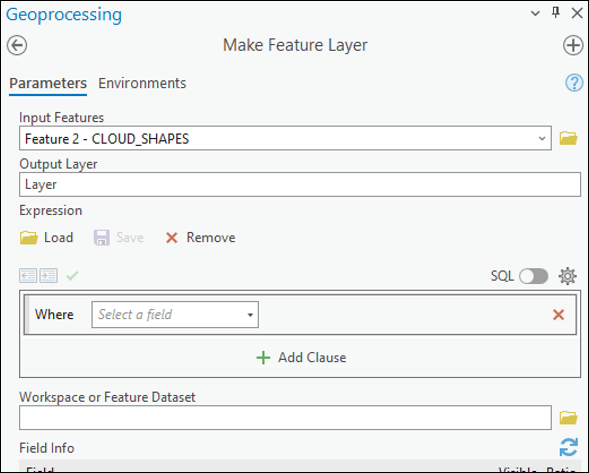The image size is (589, 473).
Task: Browse for a Workspace or Feature Dataset folder
Action: point(568,417)
